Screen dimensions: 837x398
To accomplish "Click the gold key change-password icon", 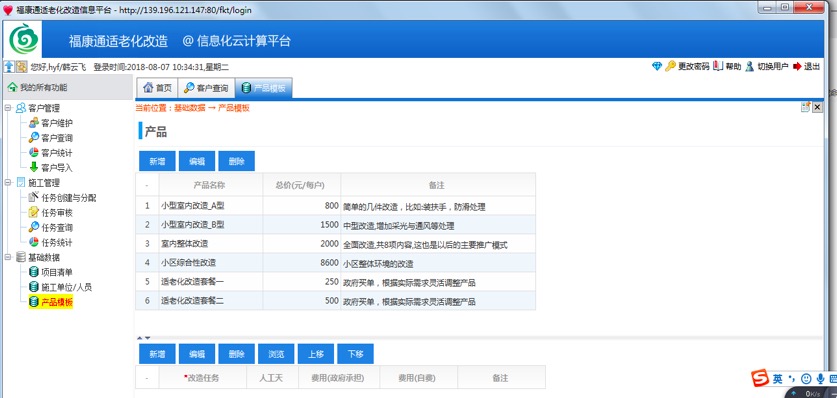I will [670, 67].
